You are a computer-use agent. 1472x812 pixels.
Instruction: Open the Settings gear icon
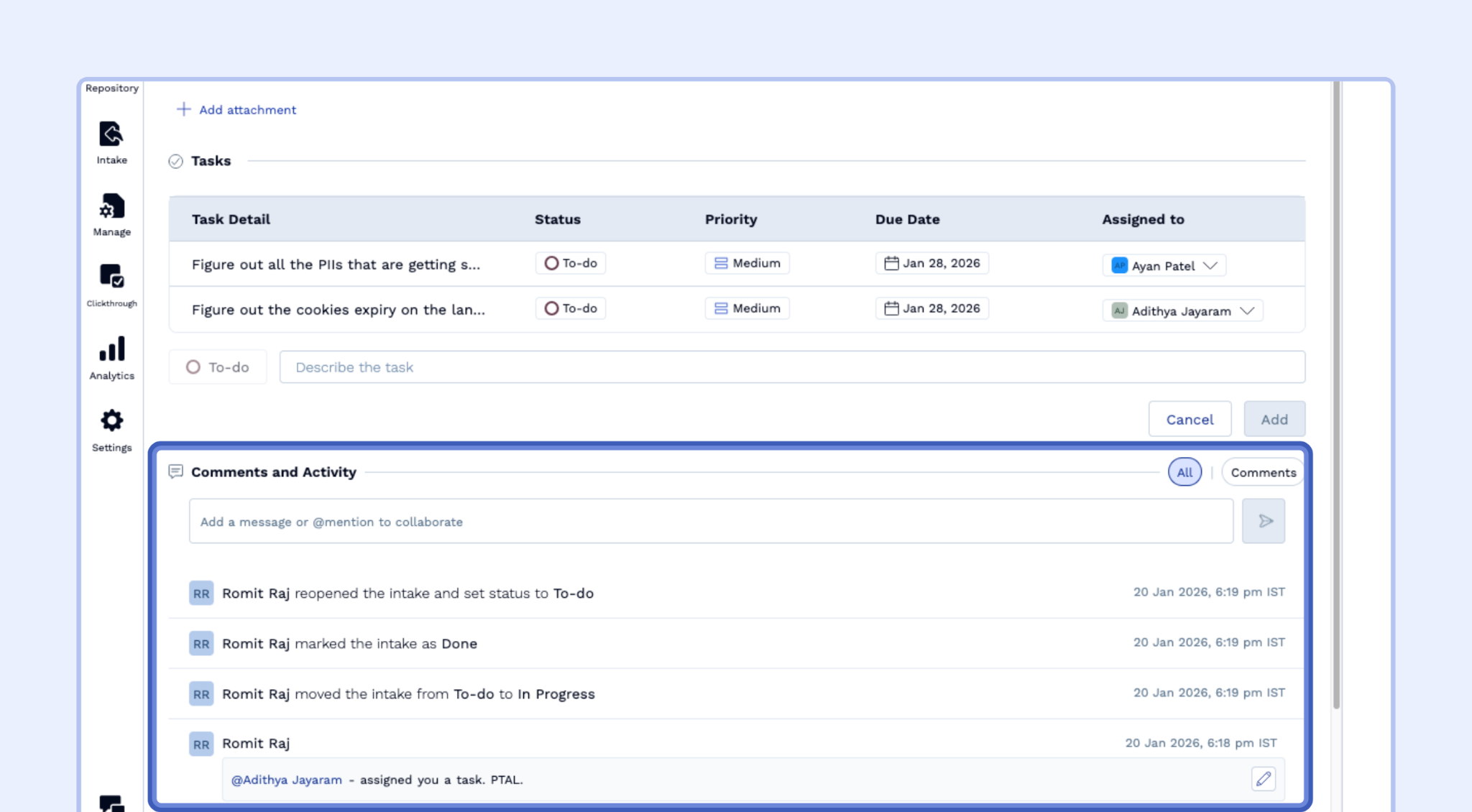click(x=111, y=420)
